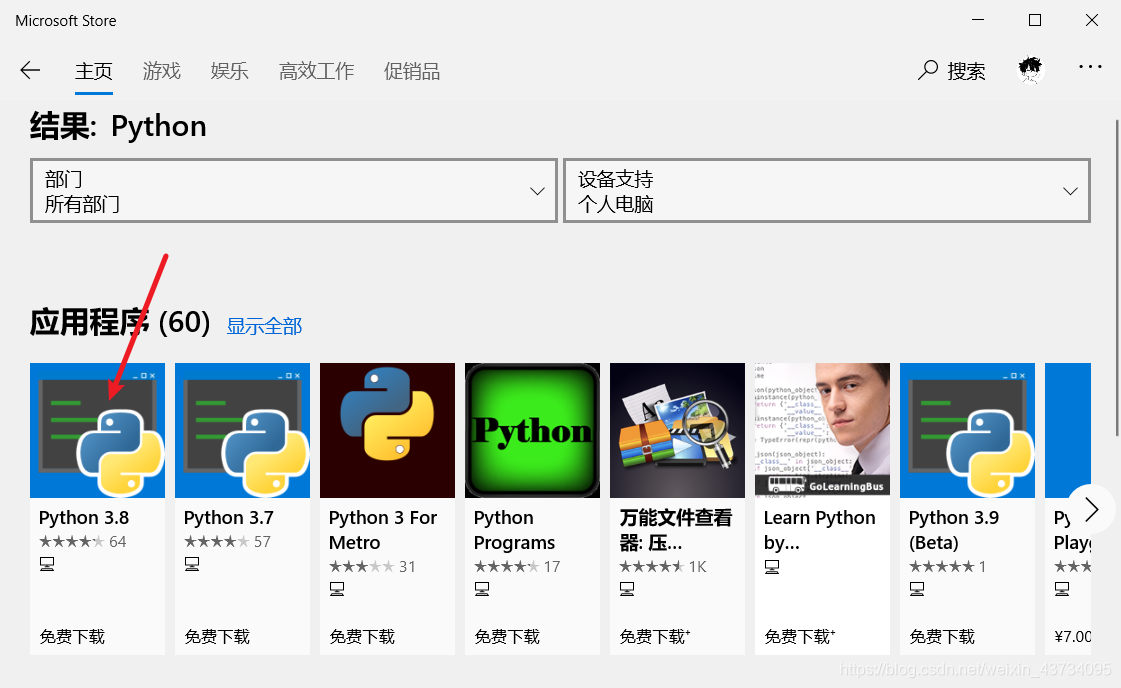1121x688 pixels.
Task: Switch to the 娱乐 tab
Action: (x=229, y=71)
